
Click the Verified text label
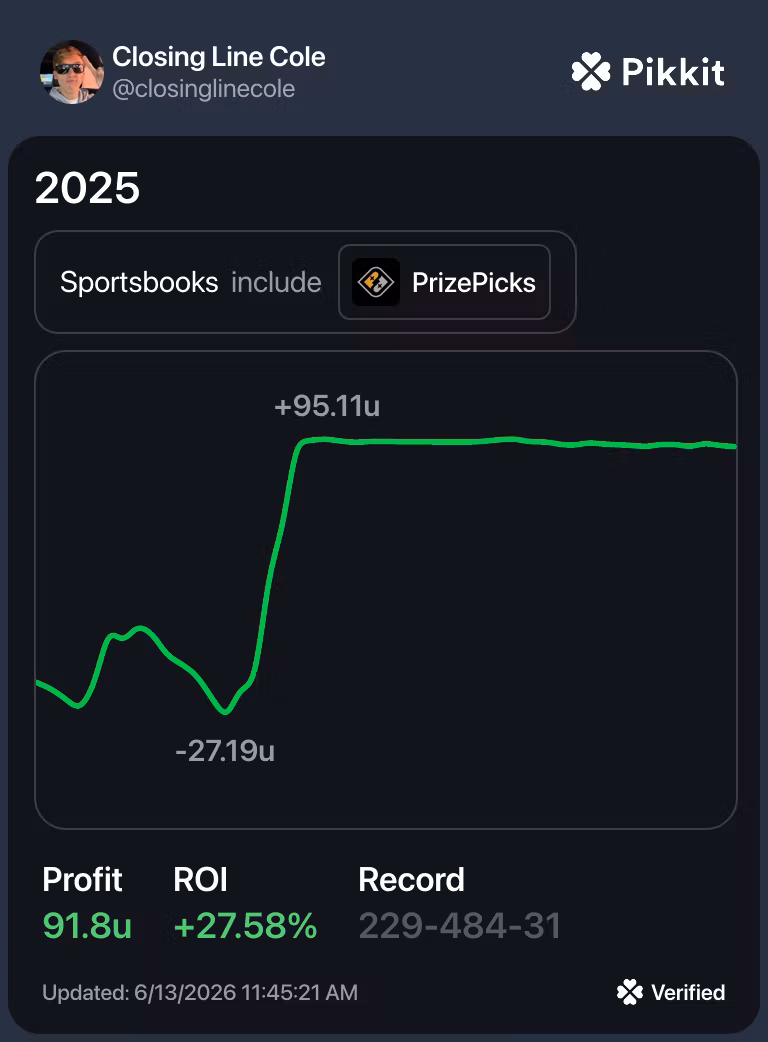[x=688, y=992]
